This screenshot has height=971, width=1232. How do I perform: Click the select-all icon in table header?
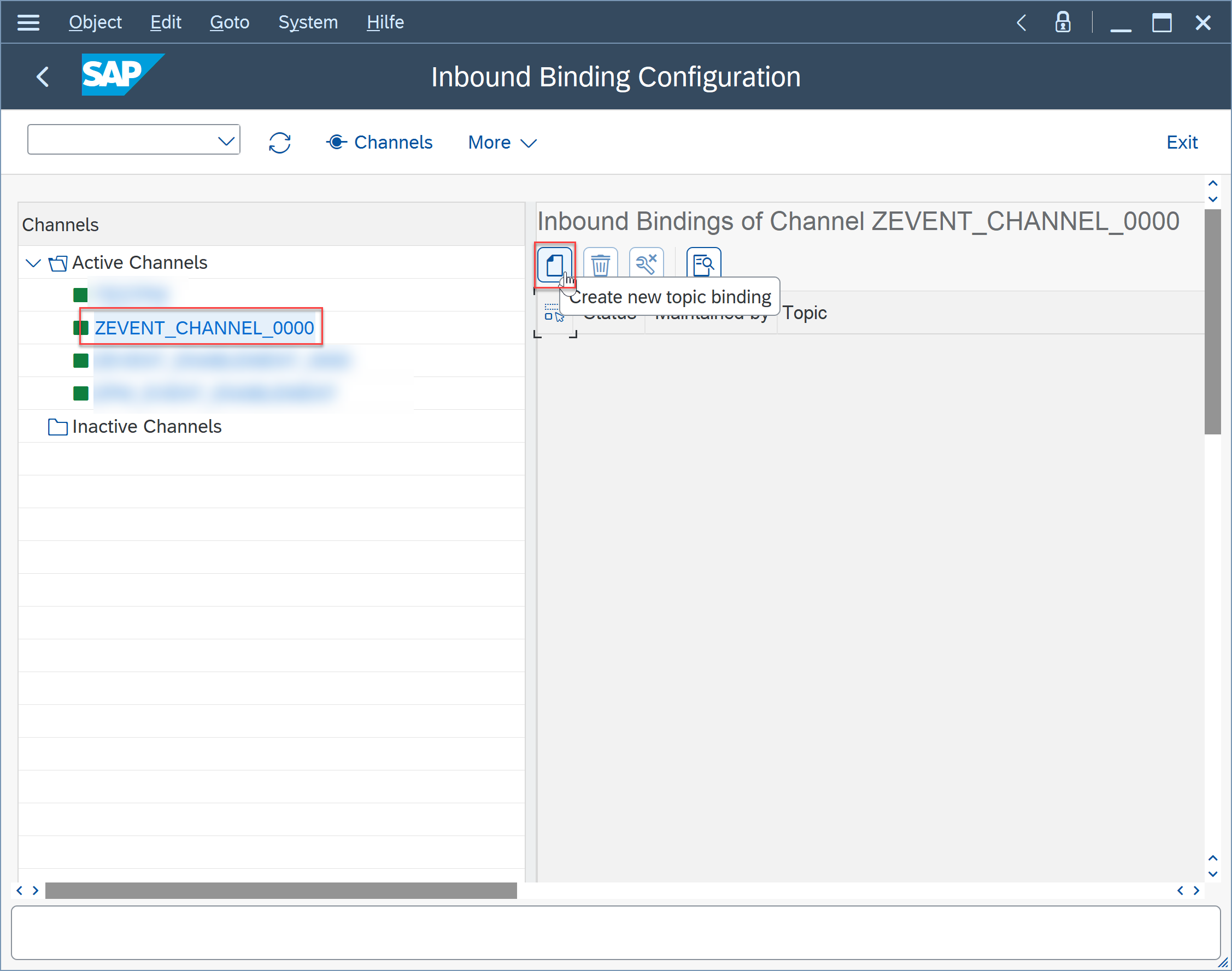(554, 313)
